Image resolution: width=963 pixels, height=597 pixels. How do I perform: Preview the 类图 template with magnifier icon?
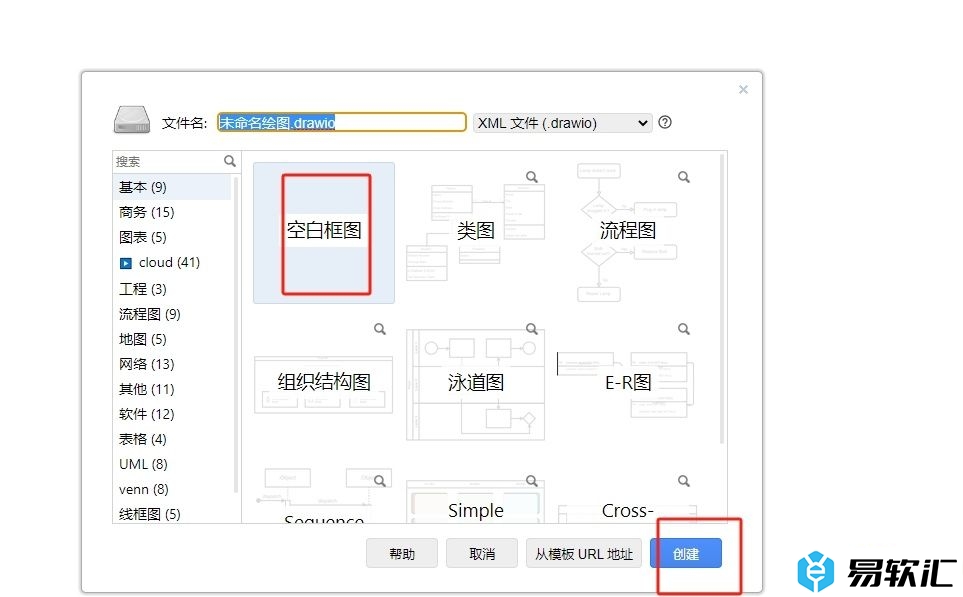(532, 177)
